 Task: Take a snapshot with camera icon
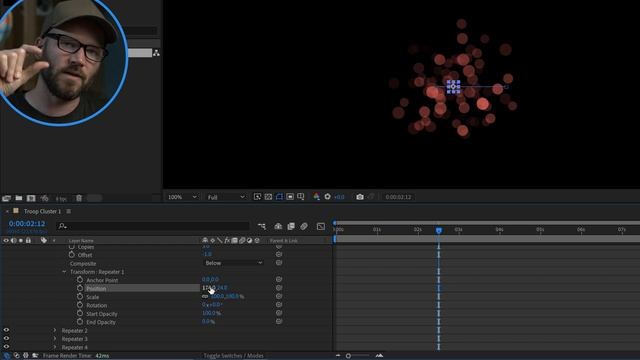coord(360,197)
